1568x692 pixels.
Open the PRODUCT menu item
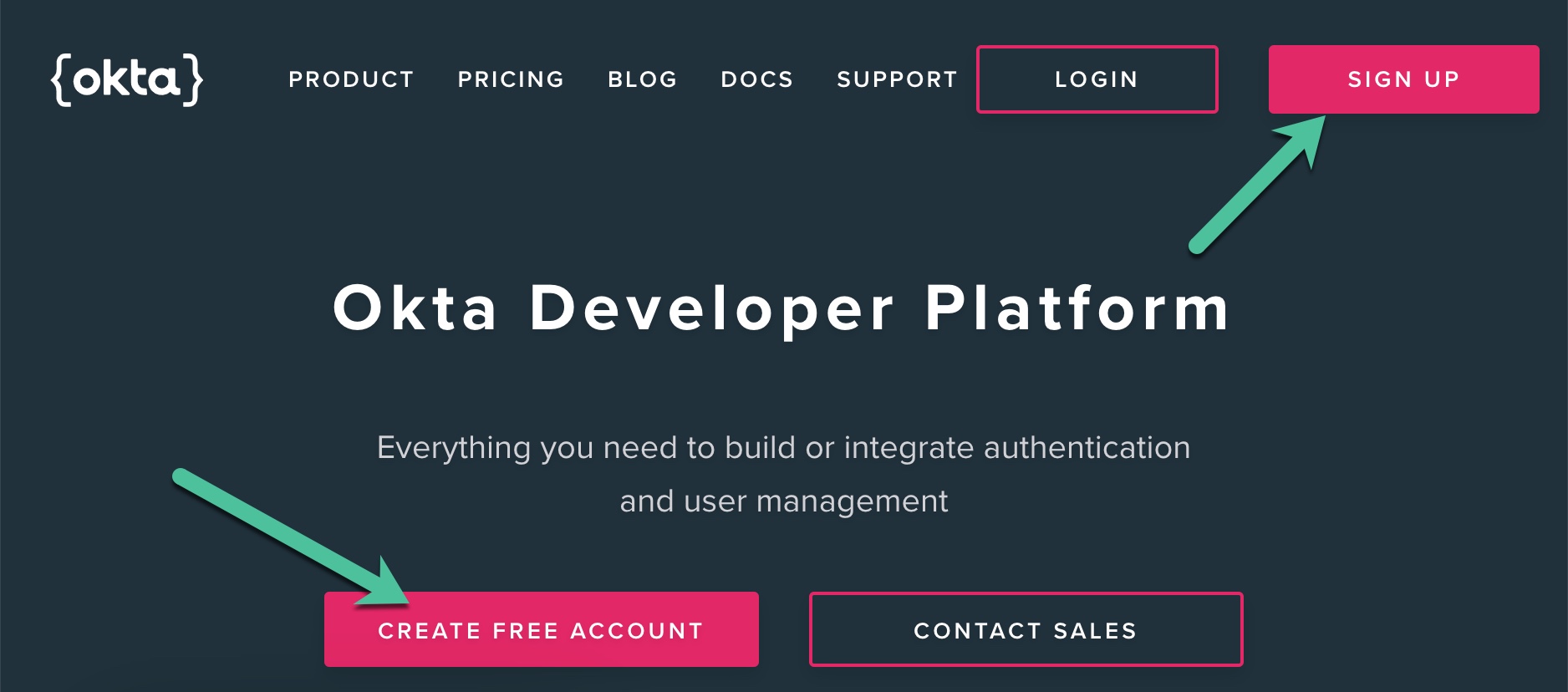[x=351, y=79]
